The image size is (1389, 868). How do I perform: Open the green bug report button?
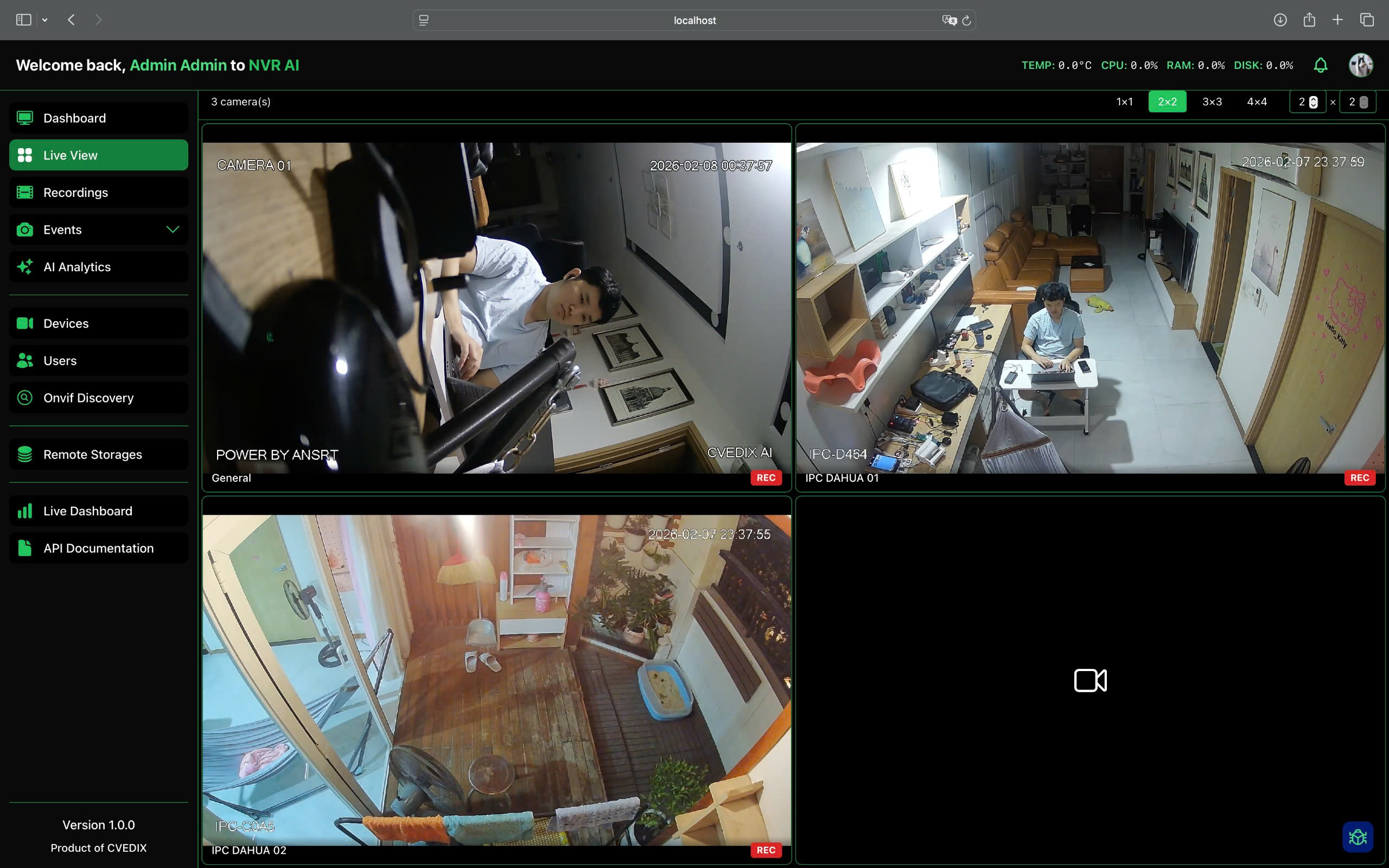pos(1358,837)
